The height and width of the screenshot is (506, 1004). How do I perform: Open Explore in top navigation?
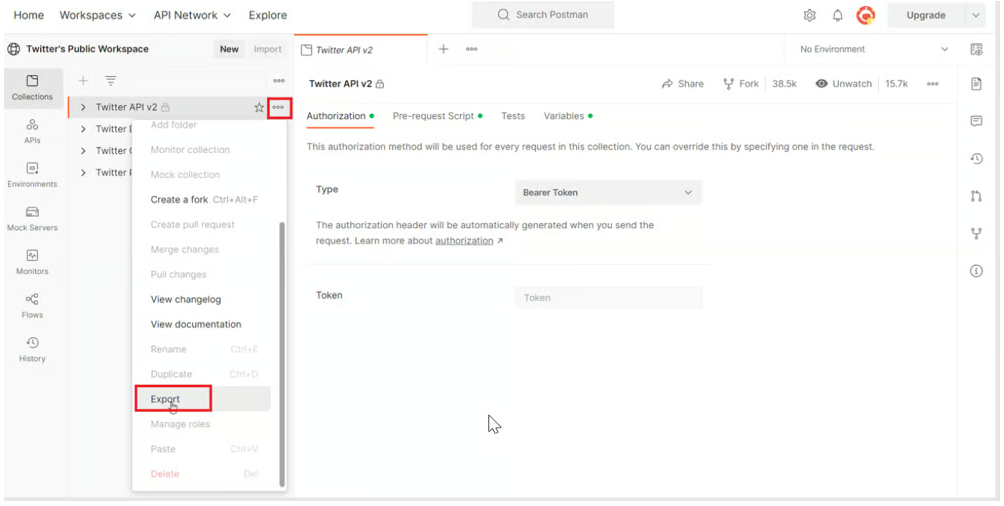(268, 15)
